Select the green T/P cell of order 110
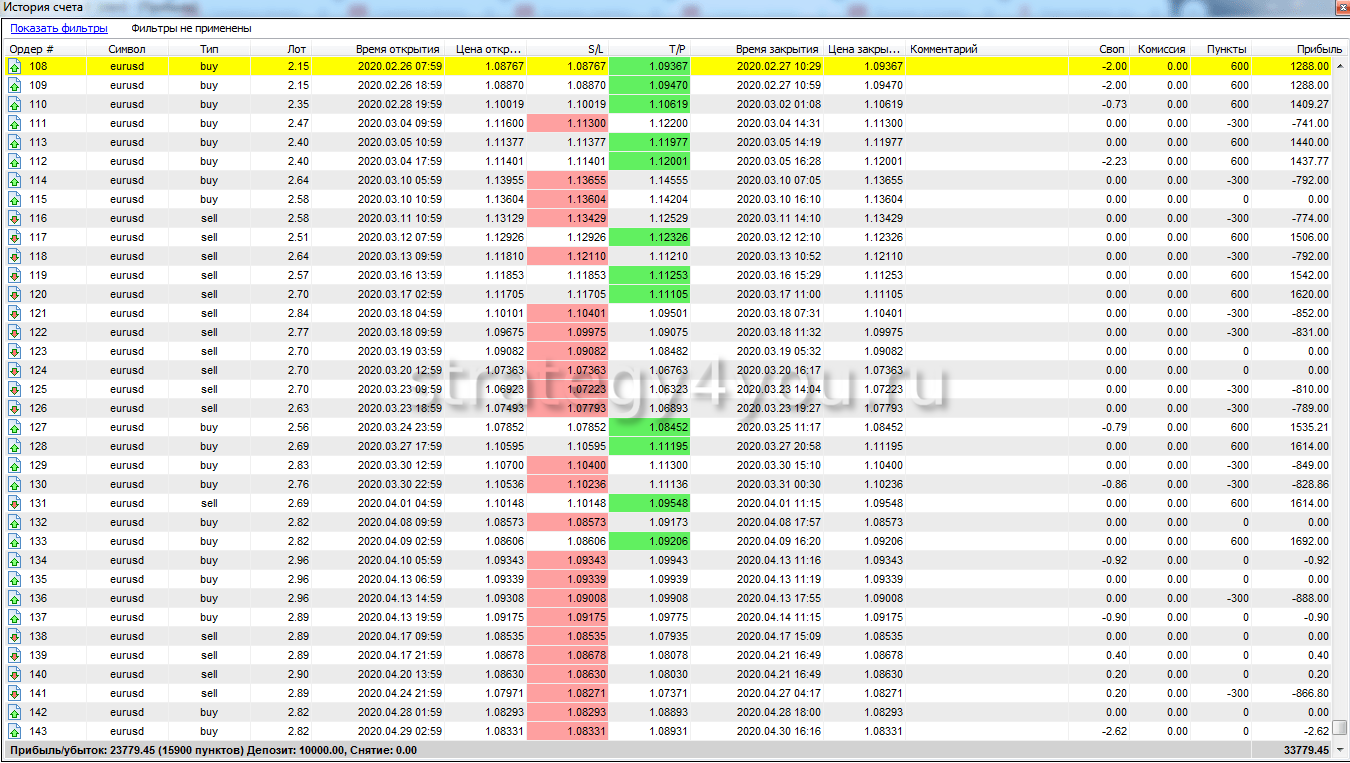1350x763 pixels. 650,105
